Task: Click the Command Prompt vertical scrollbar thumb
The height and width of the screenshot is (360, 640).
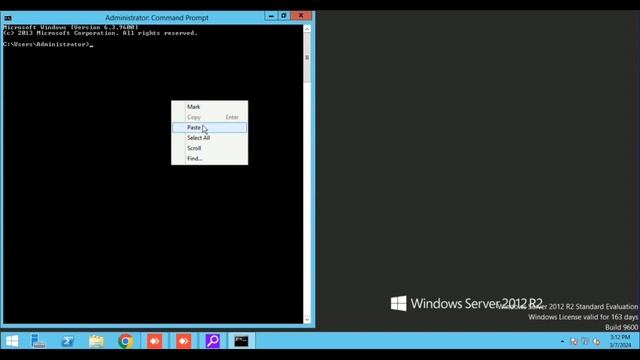Action: click(307, 58)
